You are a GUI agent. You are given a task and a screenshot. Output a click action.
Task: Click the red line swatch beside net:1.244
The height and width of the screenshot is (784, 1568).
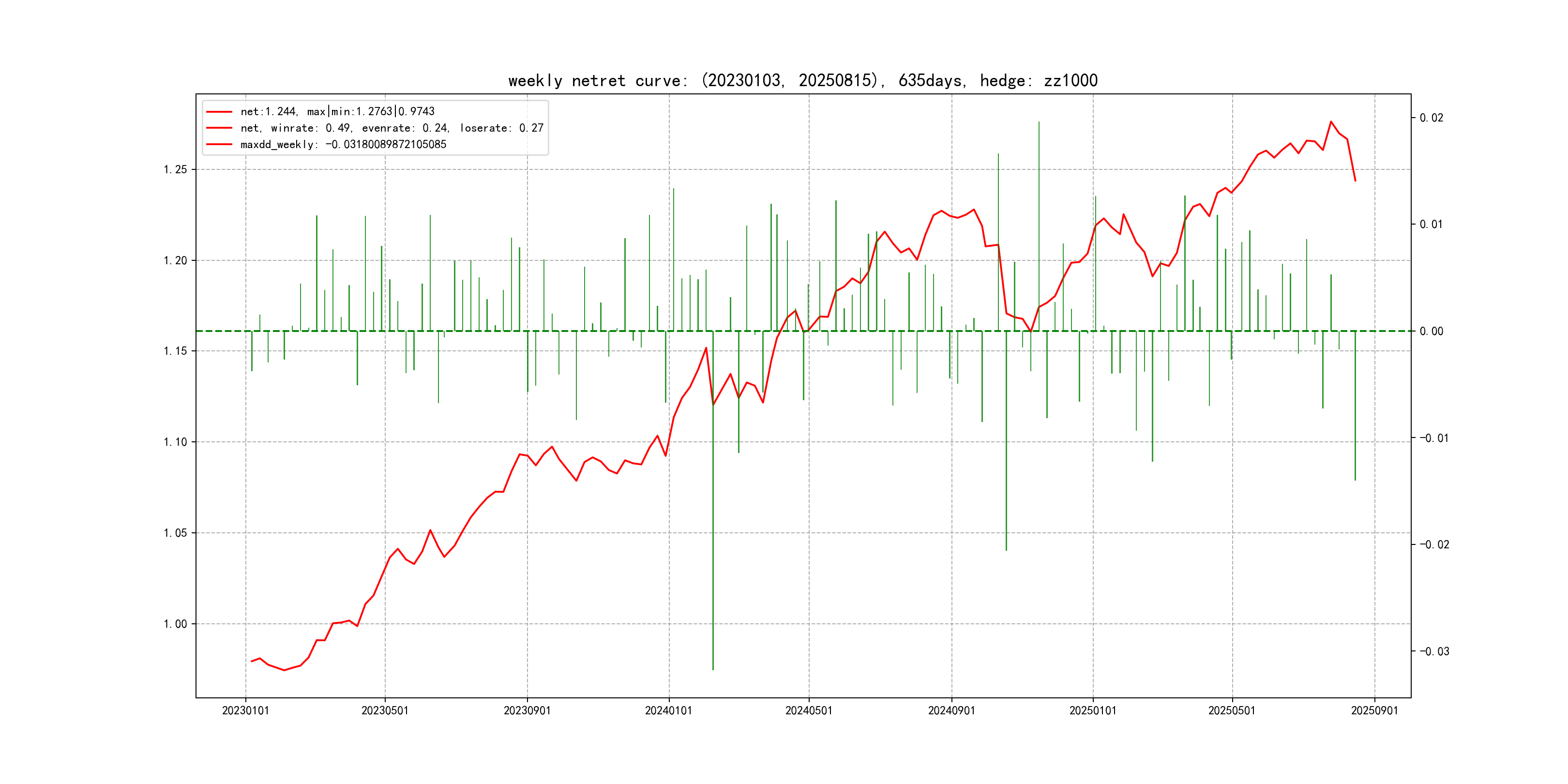[219, 112]
